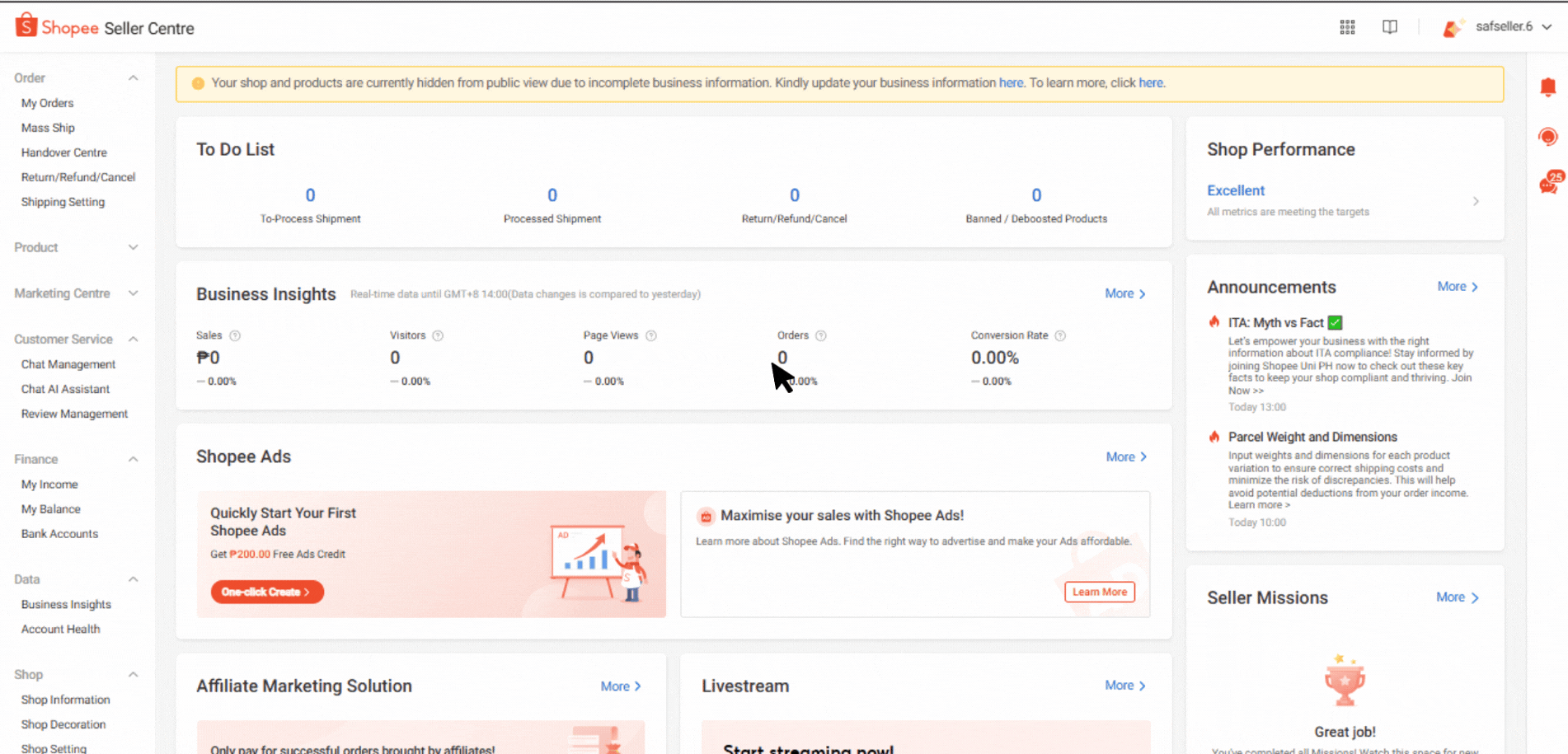This screenshot has height=754, width=1568.
Task: Click the first 'here' link in banner
Action: [x=1011, y=83]
